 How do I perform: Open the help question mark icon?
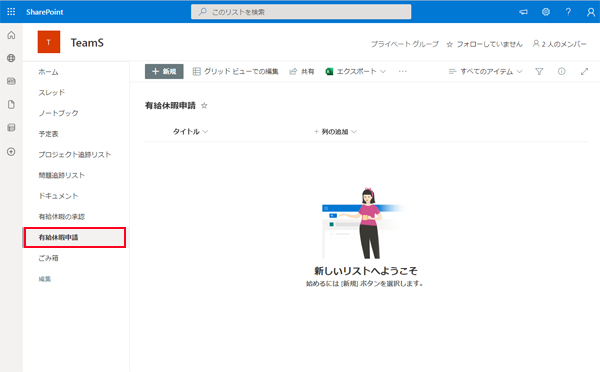point(568,12)
